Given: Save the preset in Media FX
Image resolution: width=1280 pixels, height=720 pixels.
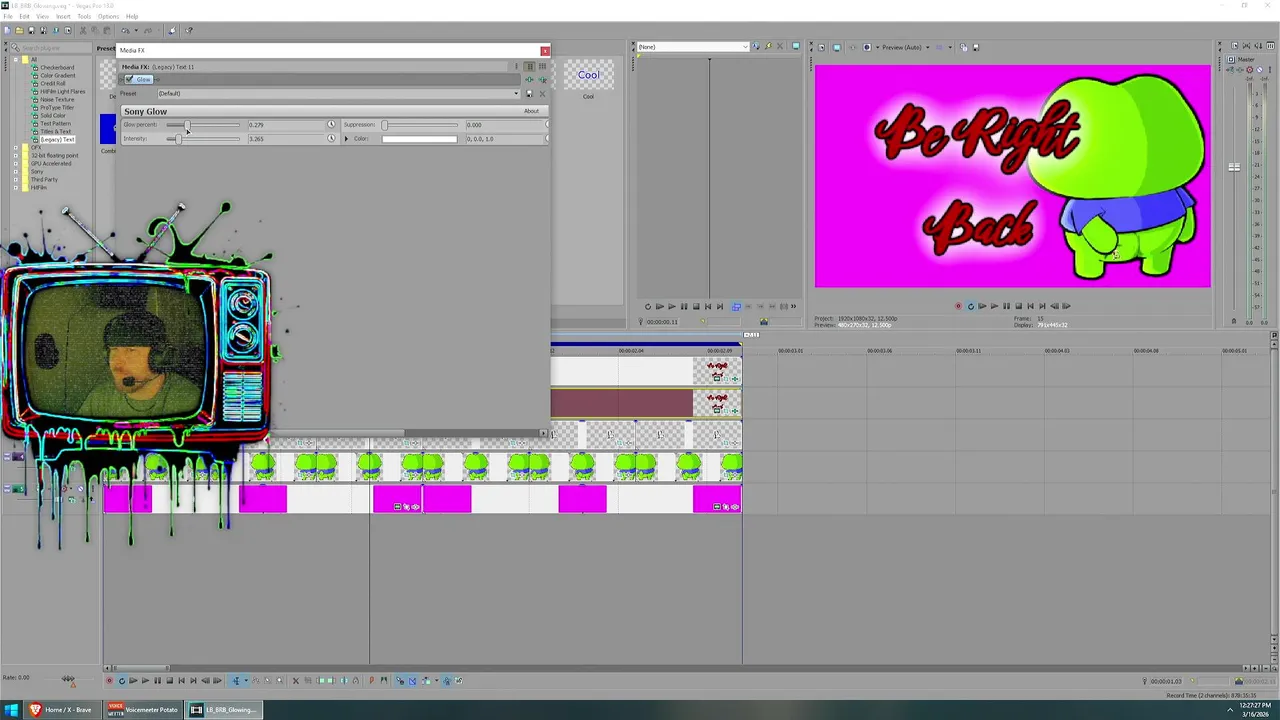Looking at the screenshot, I should [x=530, y=94].
